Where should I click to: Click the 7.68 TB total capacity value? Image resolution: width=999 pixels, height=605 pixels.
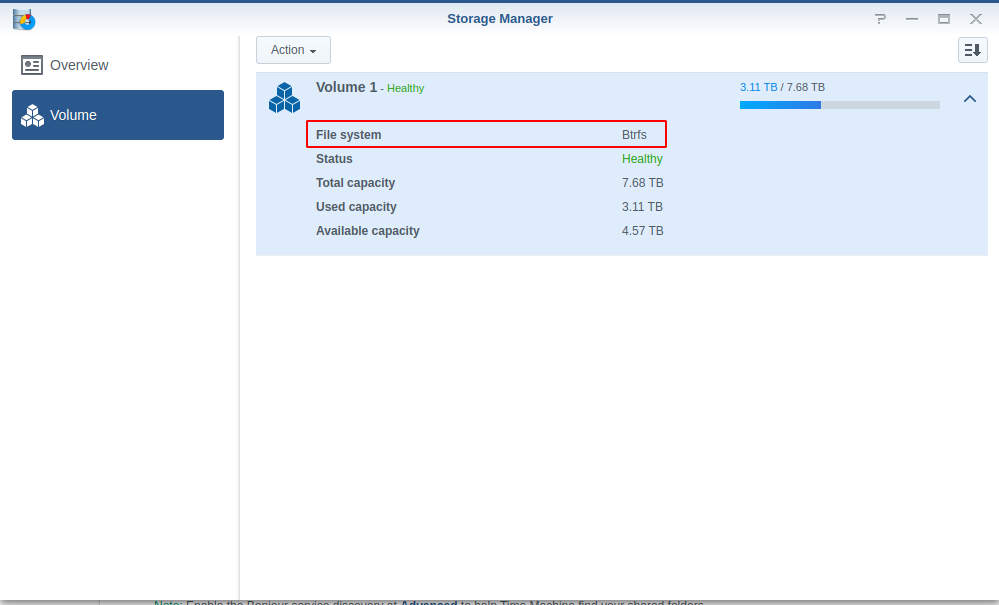[x=642, y=183]
